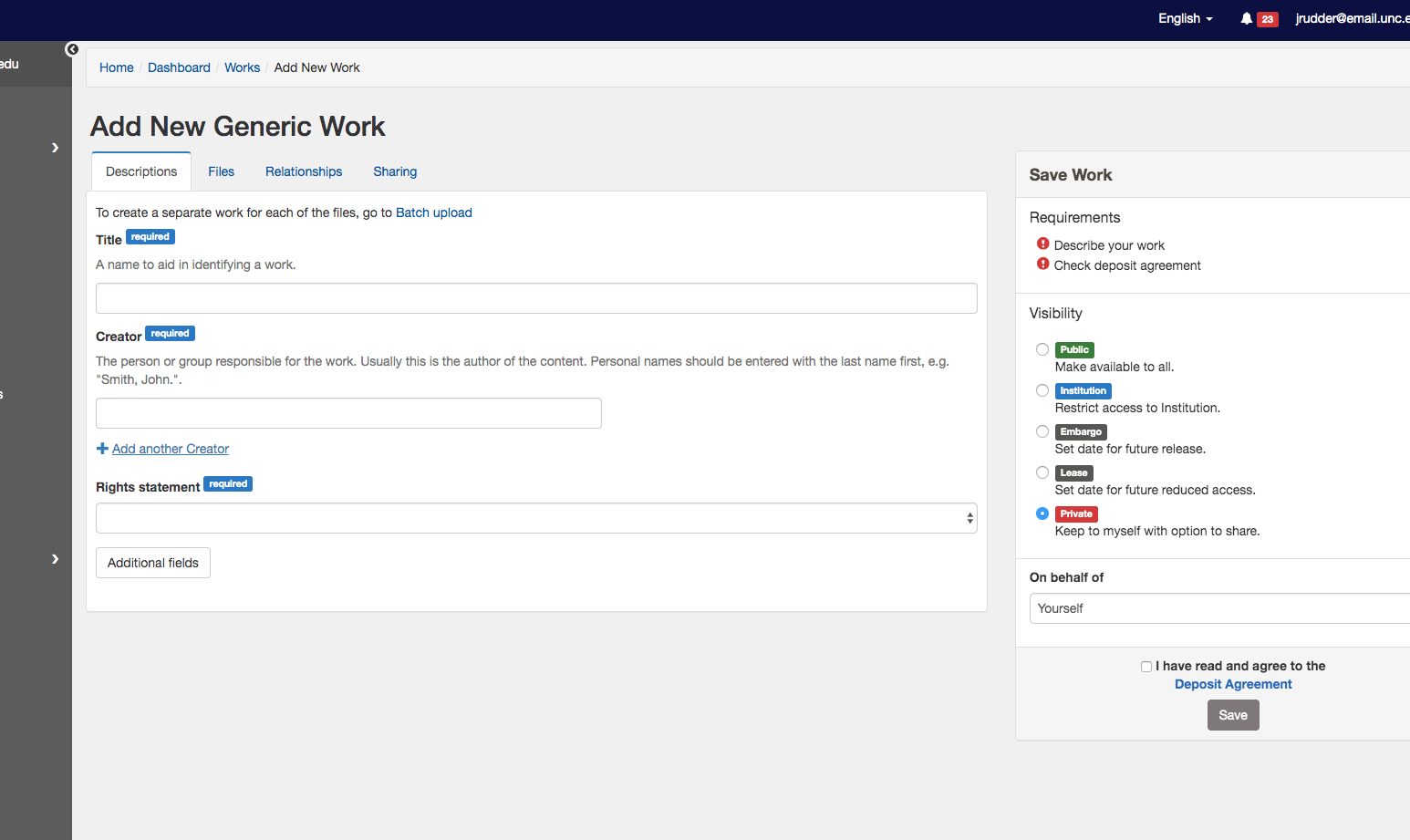Switch to the Files tab
Image resolution: width=1410 pixels, height=840 pixels.
tap(221, 171)
